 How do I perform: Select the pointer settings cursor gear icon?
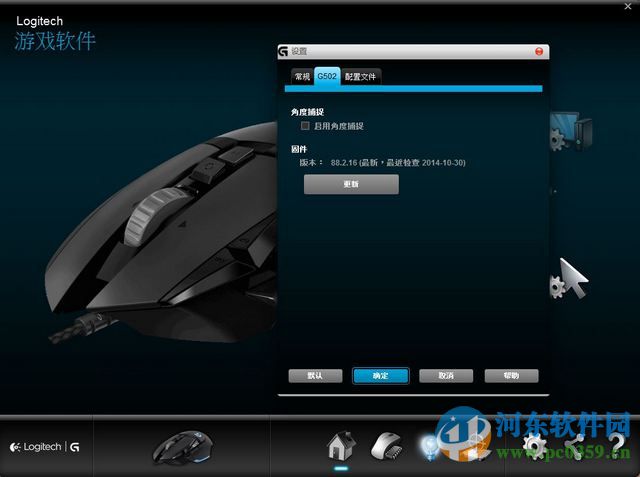[x=569, y=279]
